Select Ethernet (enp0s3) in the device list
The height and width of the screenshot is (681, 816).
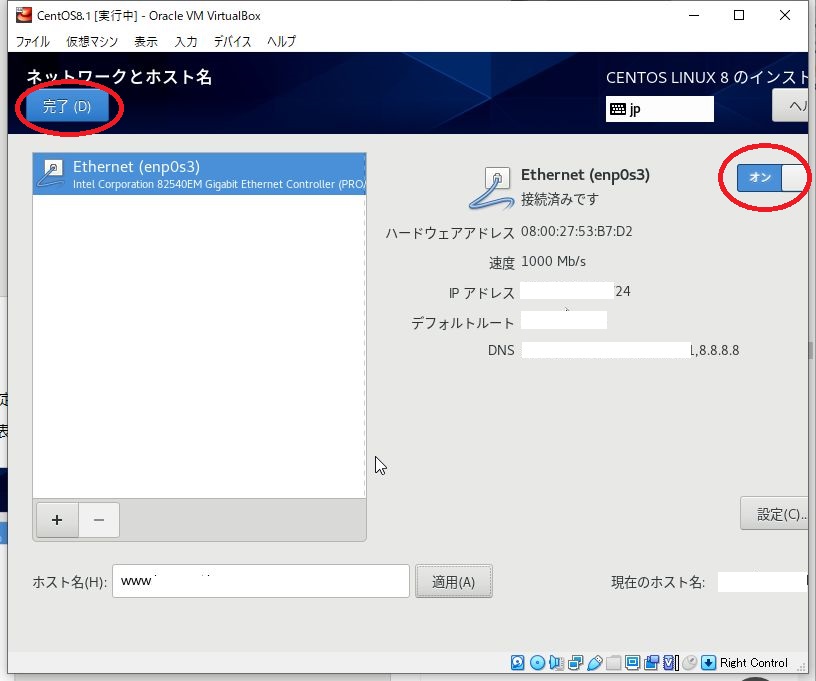pyautogui.click(x=199, y=174)
